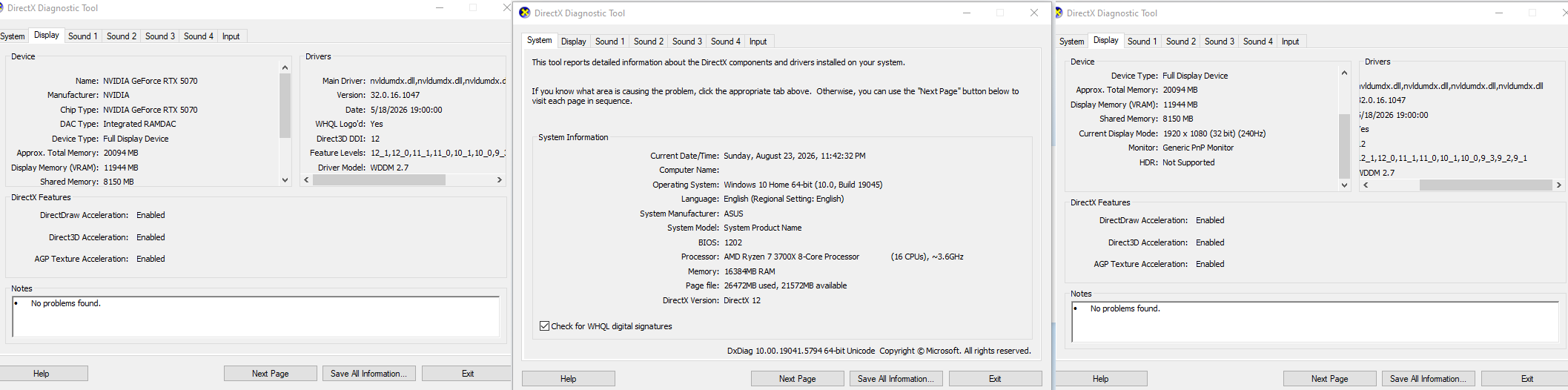Screen dimensions: 1568x390
Task: Click the Notes text box in right window
Action: pos(1315,322)
